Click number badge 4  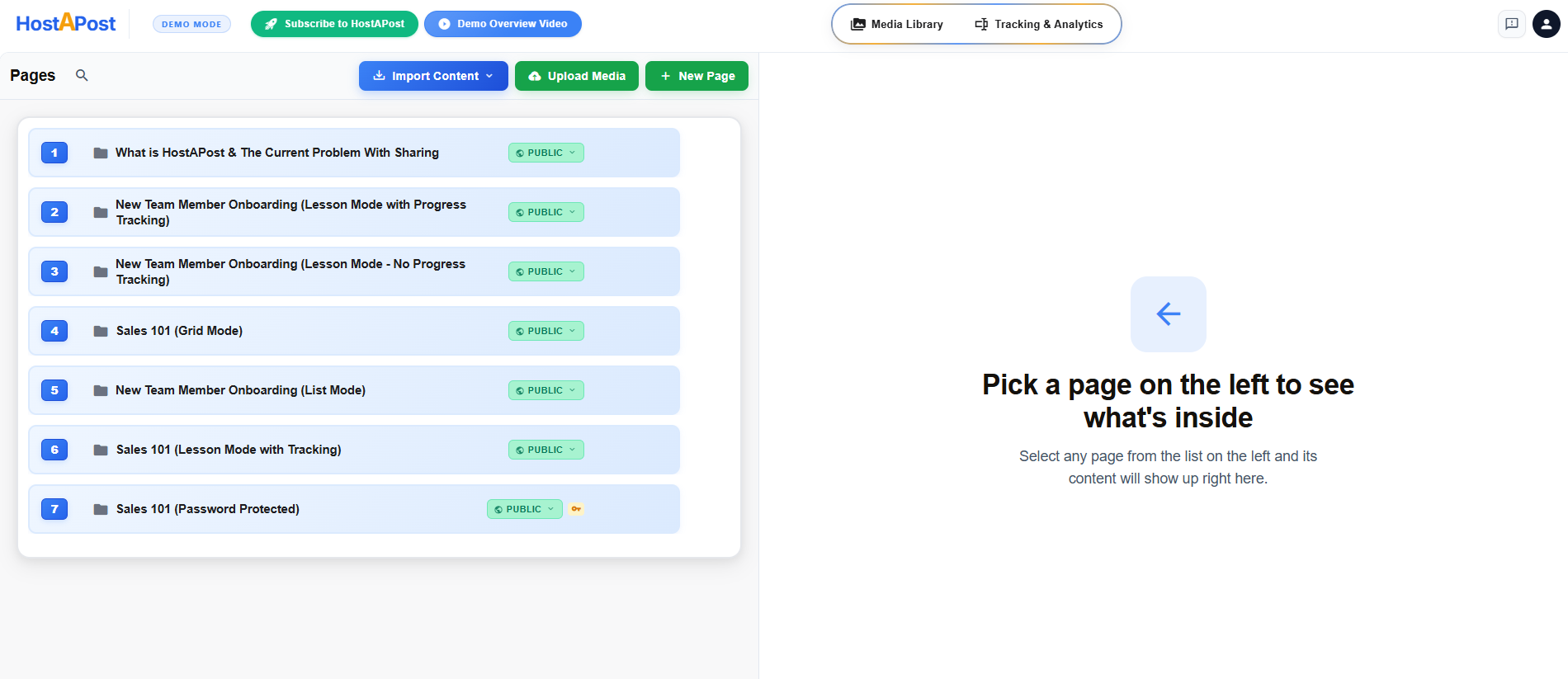click(54, 331)
